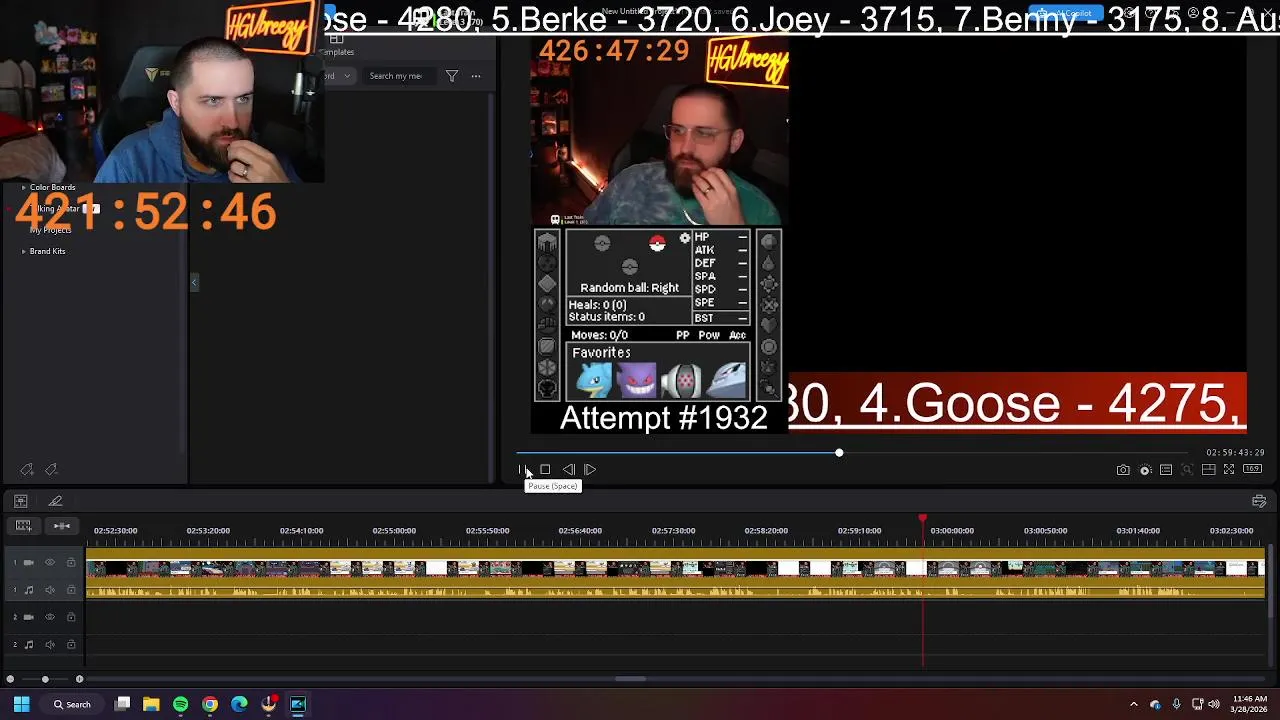Lock video track 2

tap(71, 618)
